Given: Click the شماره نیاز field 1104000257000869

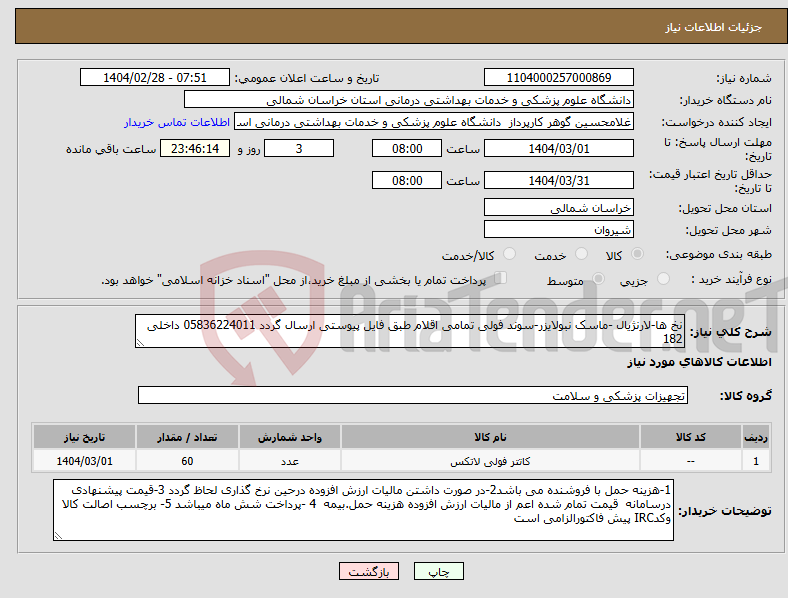Looking at the screenshot, I should [558, 78].
